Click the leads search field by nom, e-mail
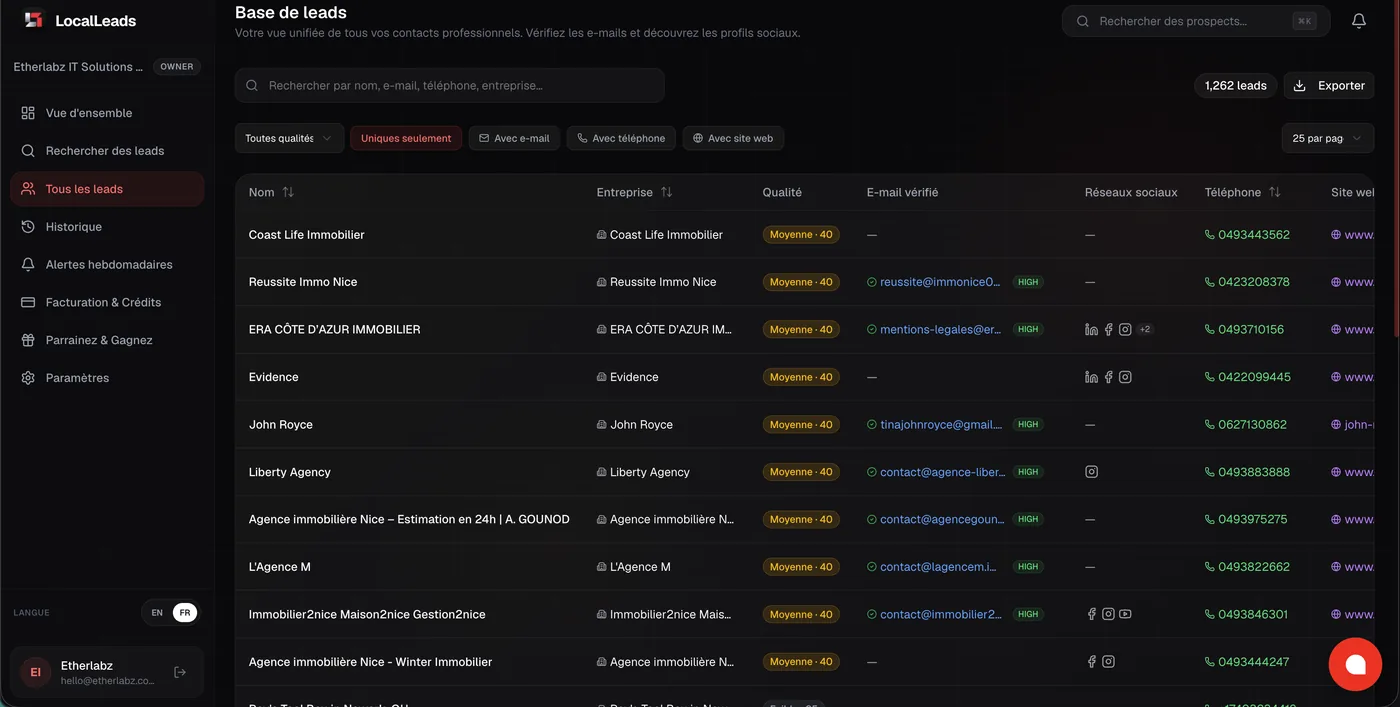1400x707 pixels. pyautogui.click(x=450, y=85)
